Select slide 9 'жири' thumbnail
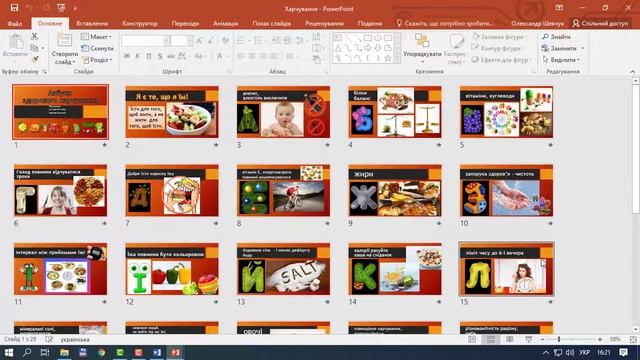640x360 pixels. 395,190
